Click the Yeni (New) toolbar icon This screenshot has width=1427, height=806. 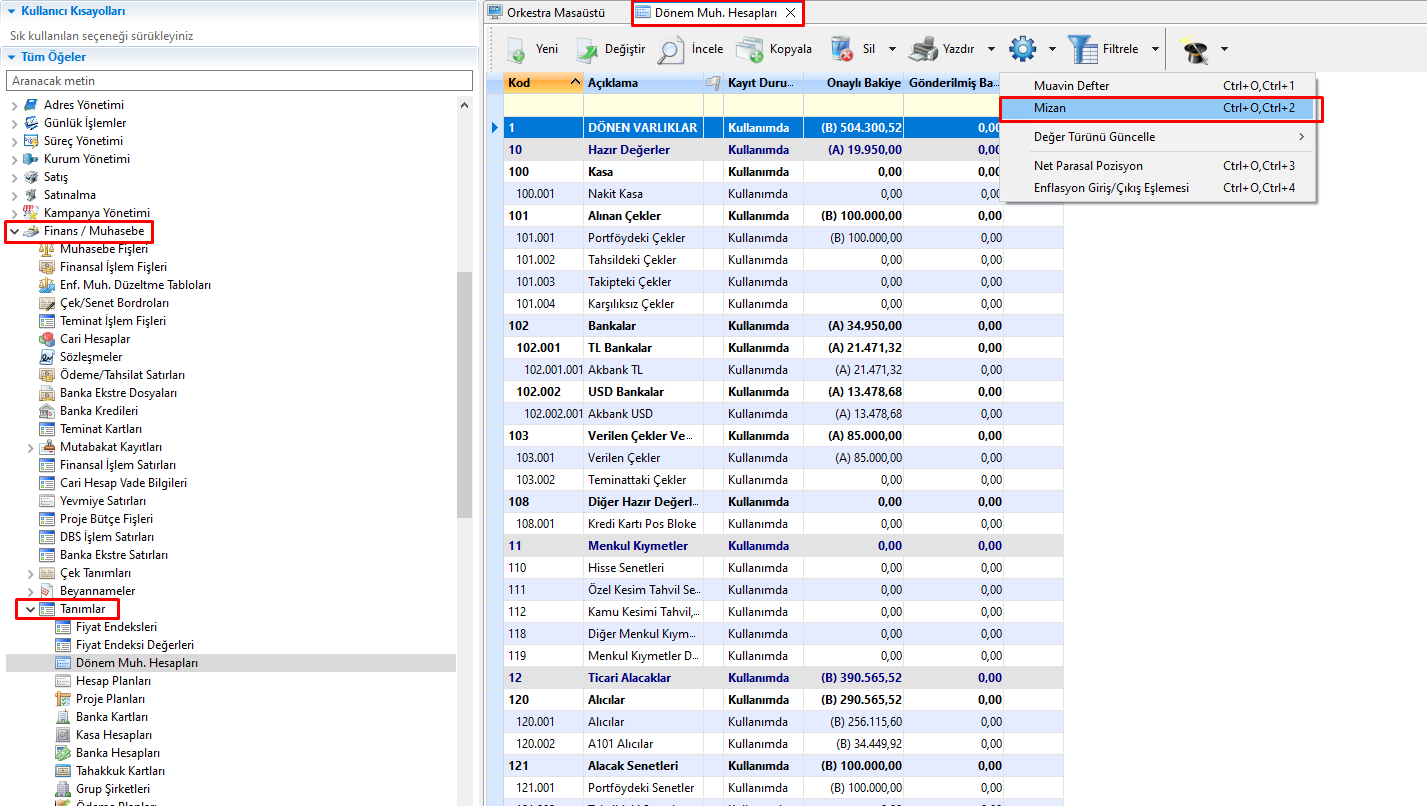point(516,49)
